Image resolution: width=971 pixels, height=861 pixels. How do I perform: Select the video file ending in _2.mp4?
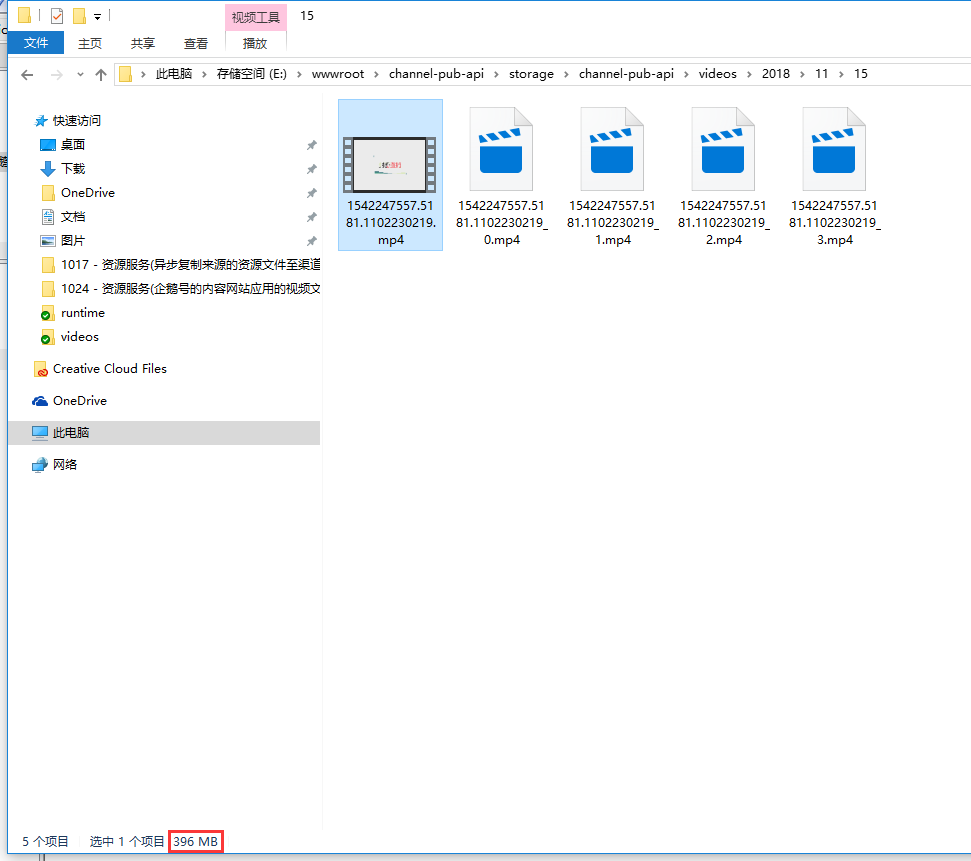[x=723, y=177]
